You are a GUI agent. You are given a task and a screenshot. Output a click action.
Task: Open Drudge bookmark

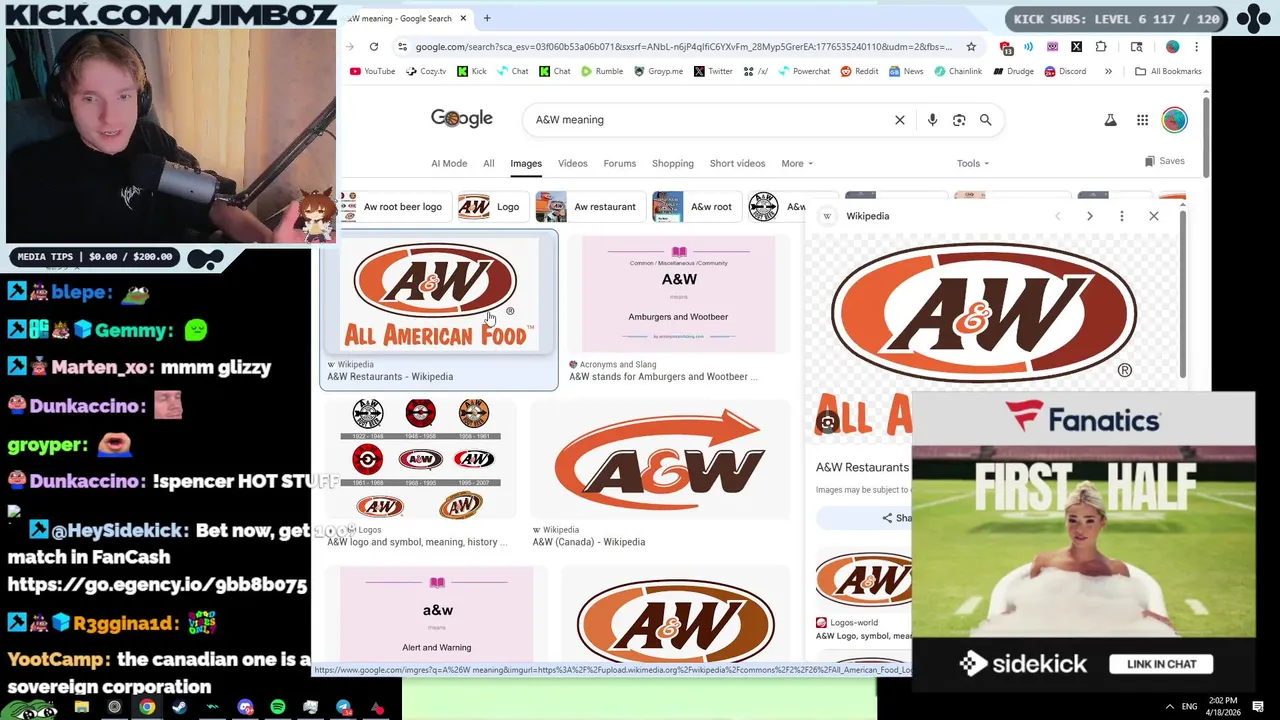click(x=1013, y=71)
